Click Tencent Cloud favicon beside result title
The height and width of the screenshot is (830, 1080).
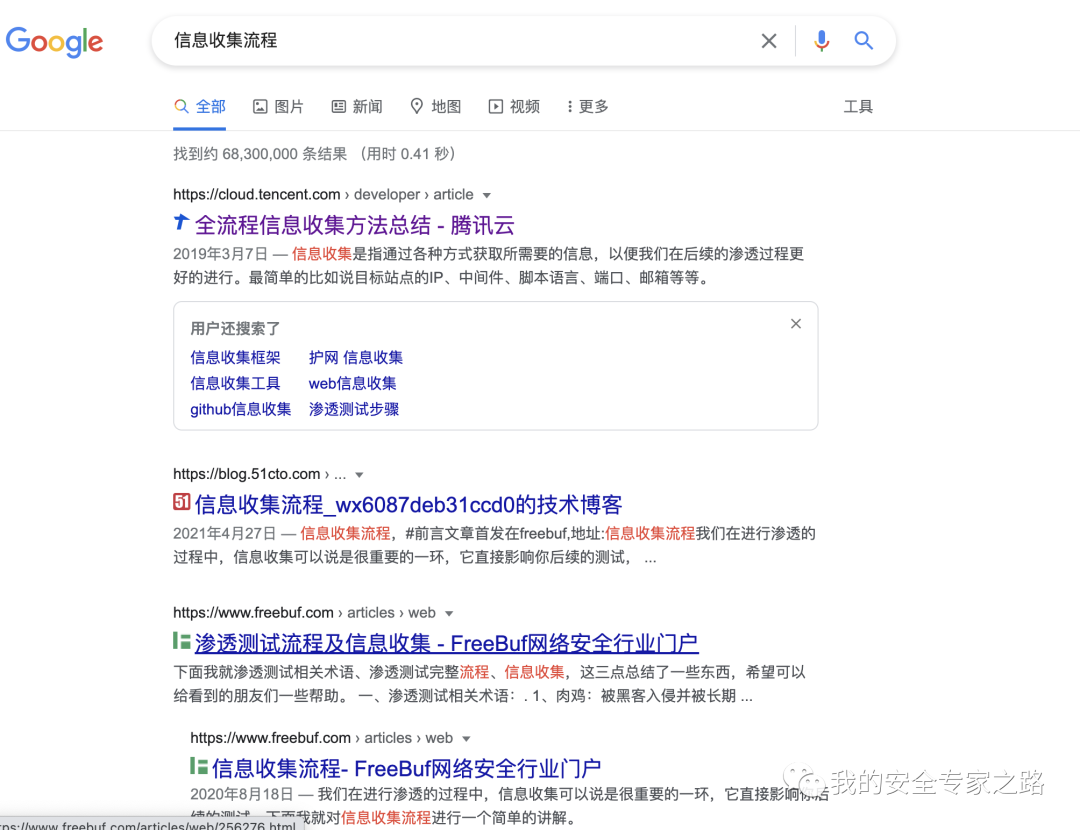(181, 222)
